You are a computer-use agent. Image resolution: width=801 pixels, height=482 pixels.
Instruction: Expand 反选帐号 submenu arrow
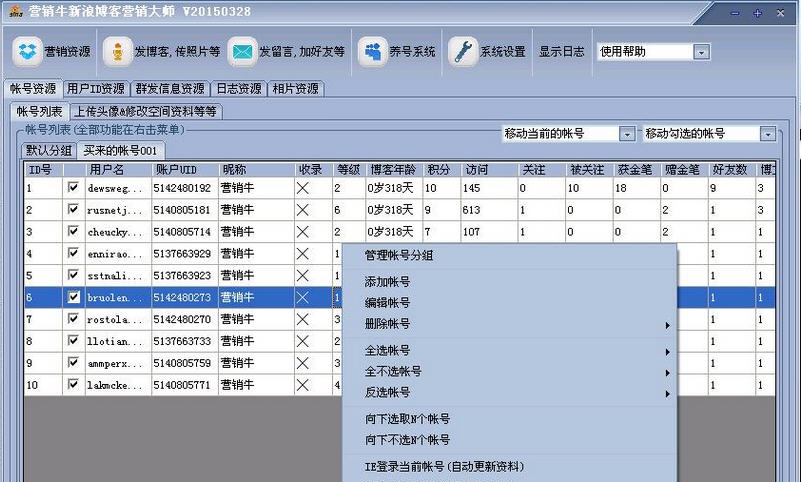coord(667,394)
